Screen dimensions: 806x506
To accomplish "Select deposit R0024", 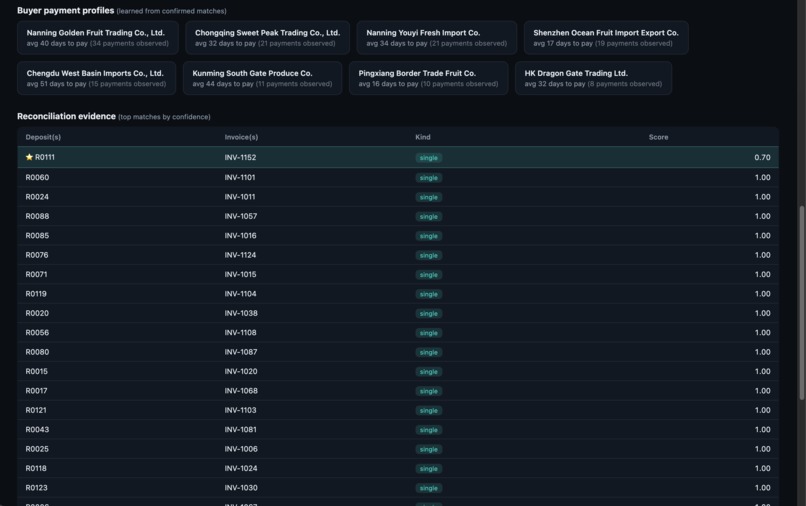I will (37, 197).
